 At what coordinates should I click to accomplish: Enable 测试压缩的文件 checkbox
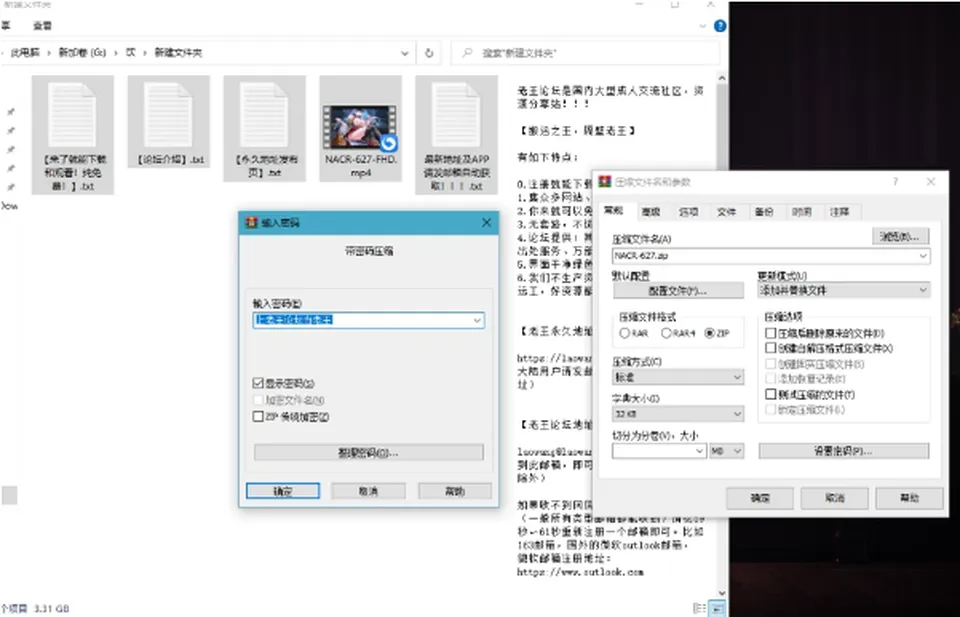(x=771, y=395)
